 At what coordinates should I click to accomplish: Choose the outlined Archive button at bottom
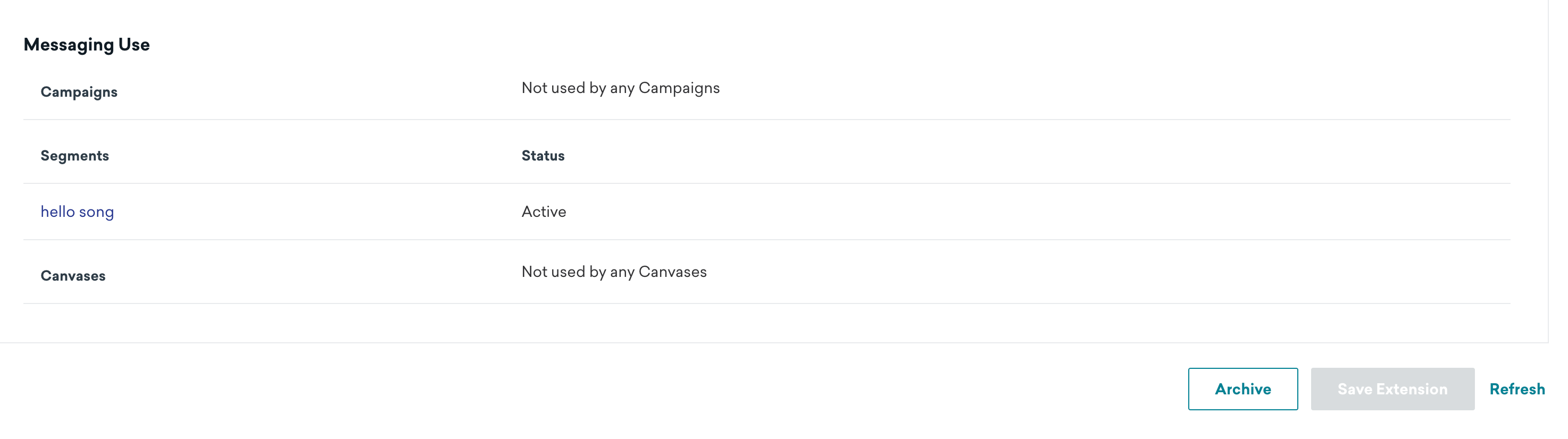pyautogui.click(x=1242, y=389)
